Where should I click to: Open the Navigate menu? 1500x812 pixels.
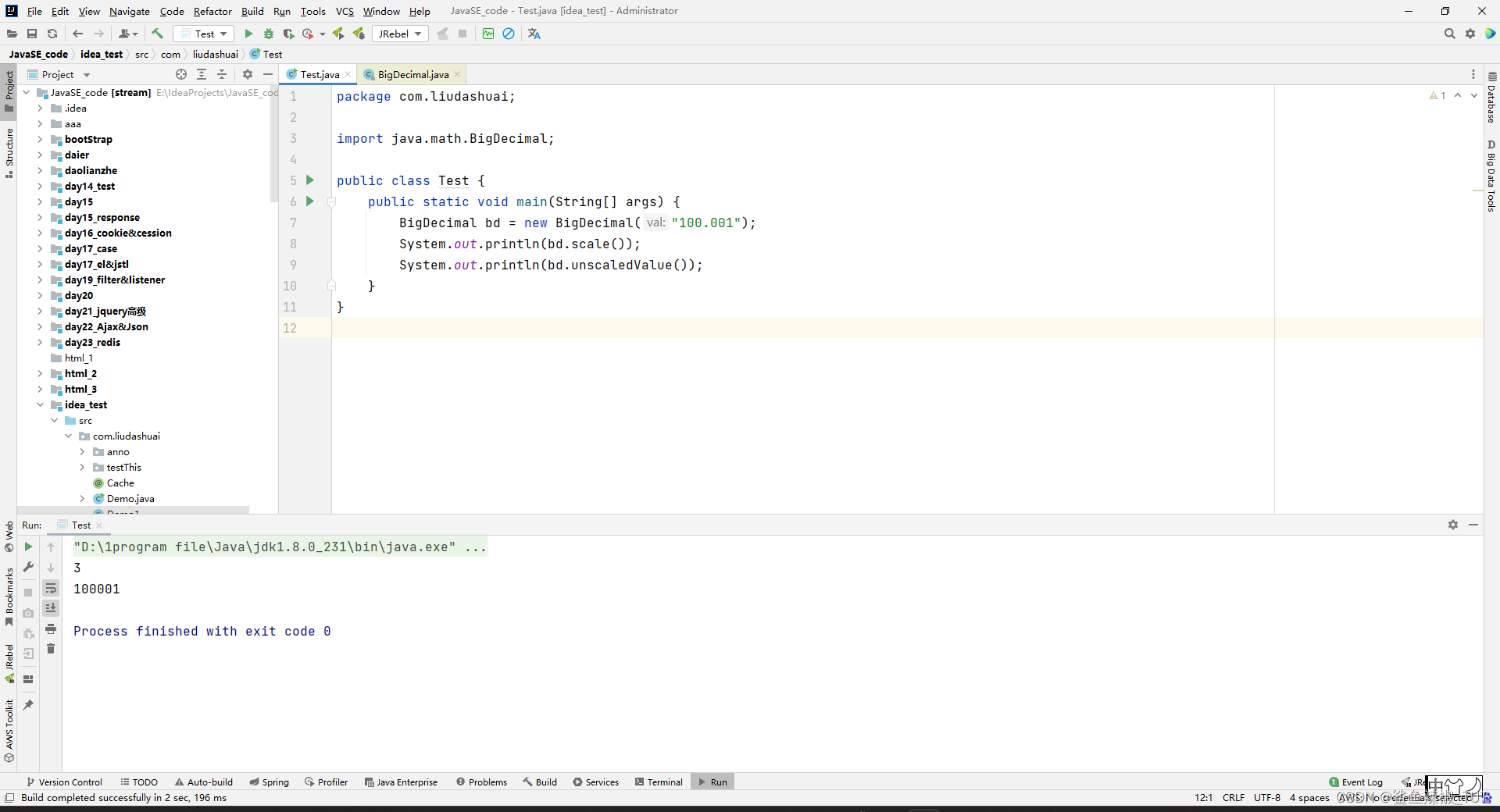click(x=130, y=11)
